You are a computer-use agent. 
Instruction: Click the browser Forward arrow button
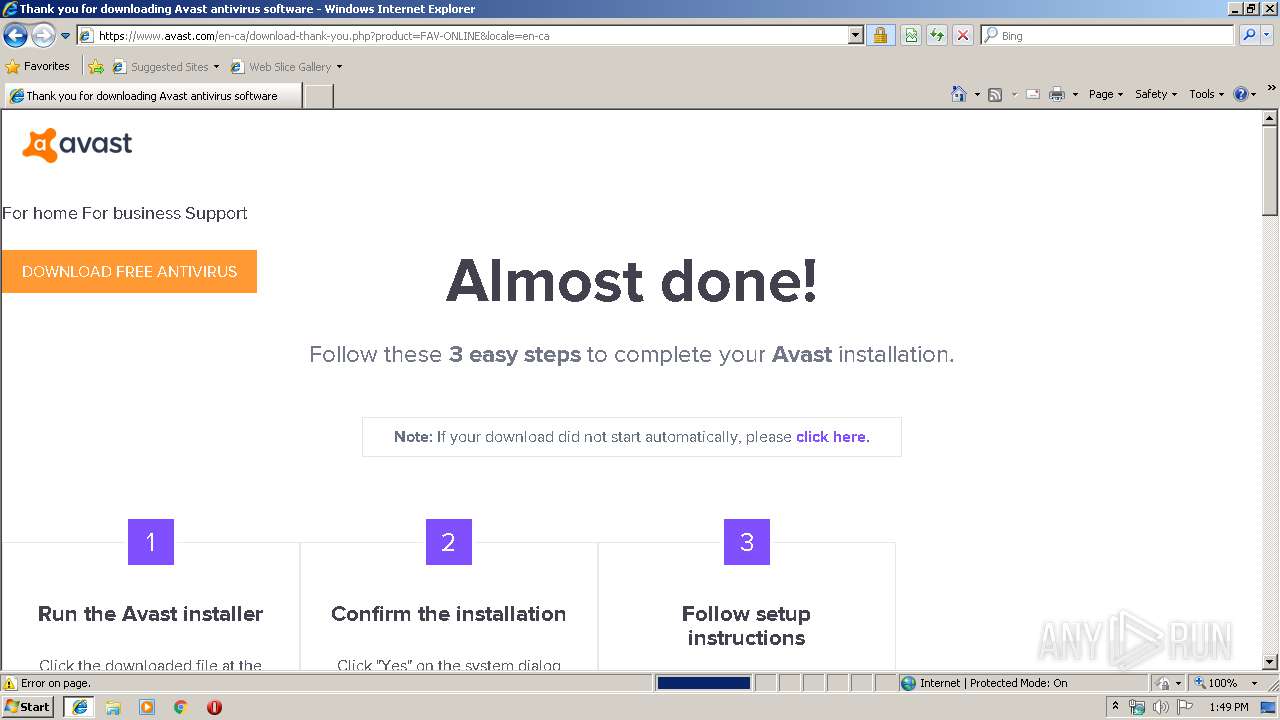click(43, 36)
